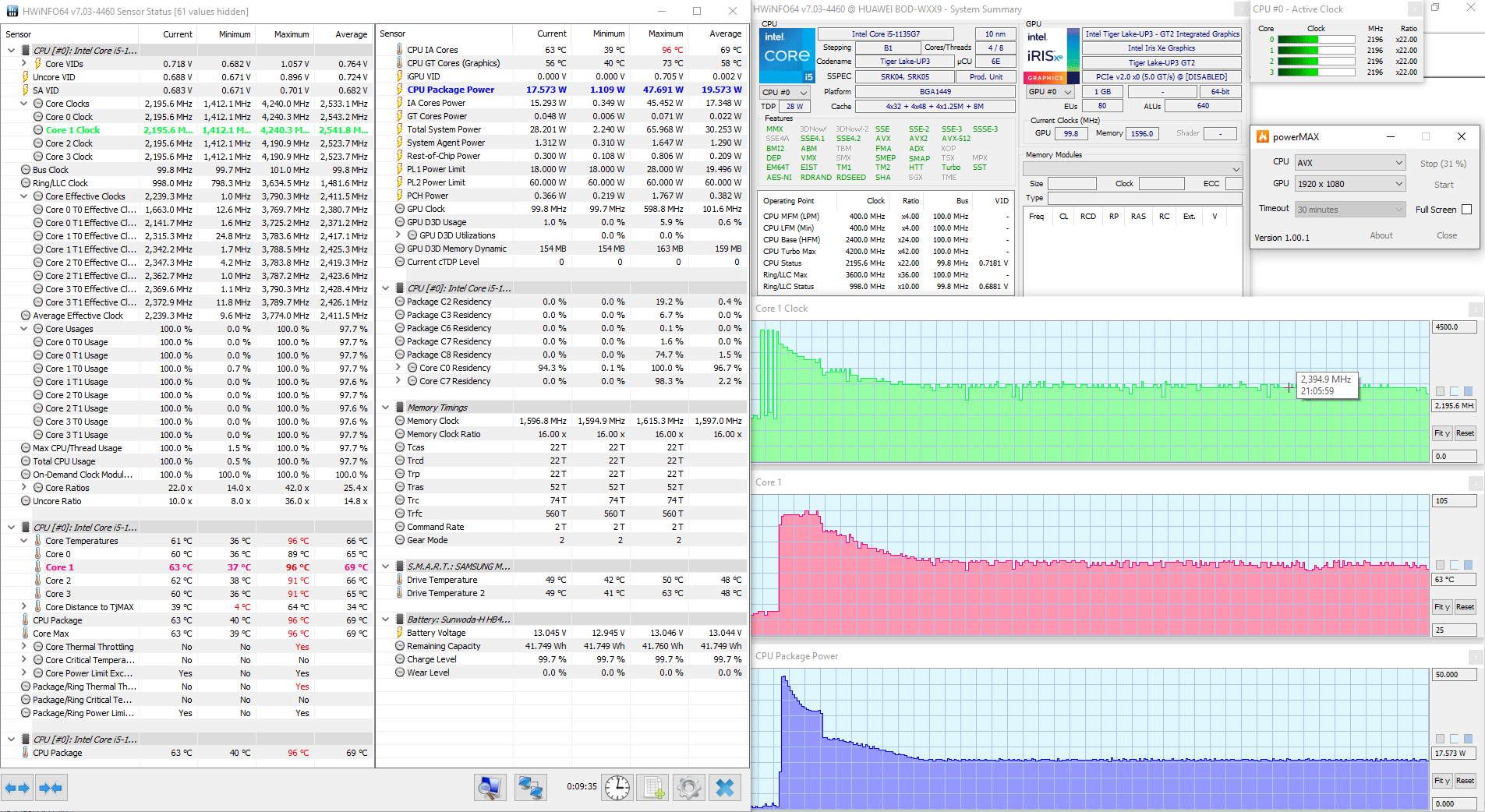1485x812 pixels.
Task: Open the powerMAX Timeout dropdown
Action: [x=1350, y=210]
